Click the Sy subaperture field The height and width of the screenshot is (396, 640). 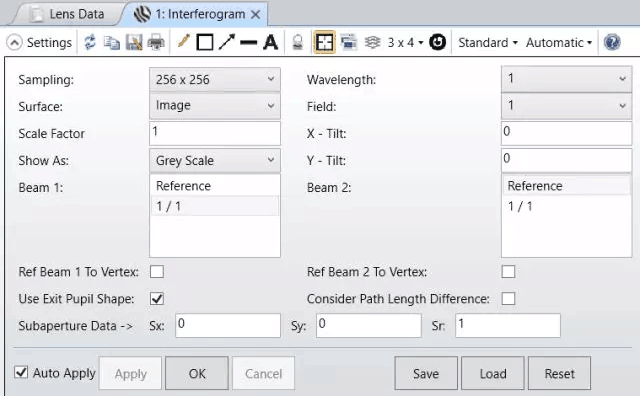369,325
